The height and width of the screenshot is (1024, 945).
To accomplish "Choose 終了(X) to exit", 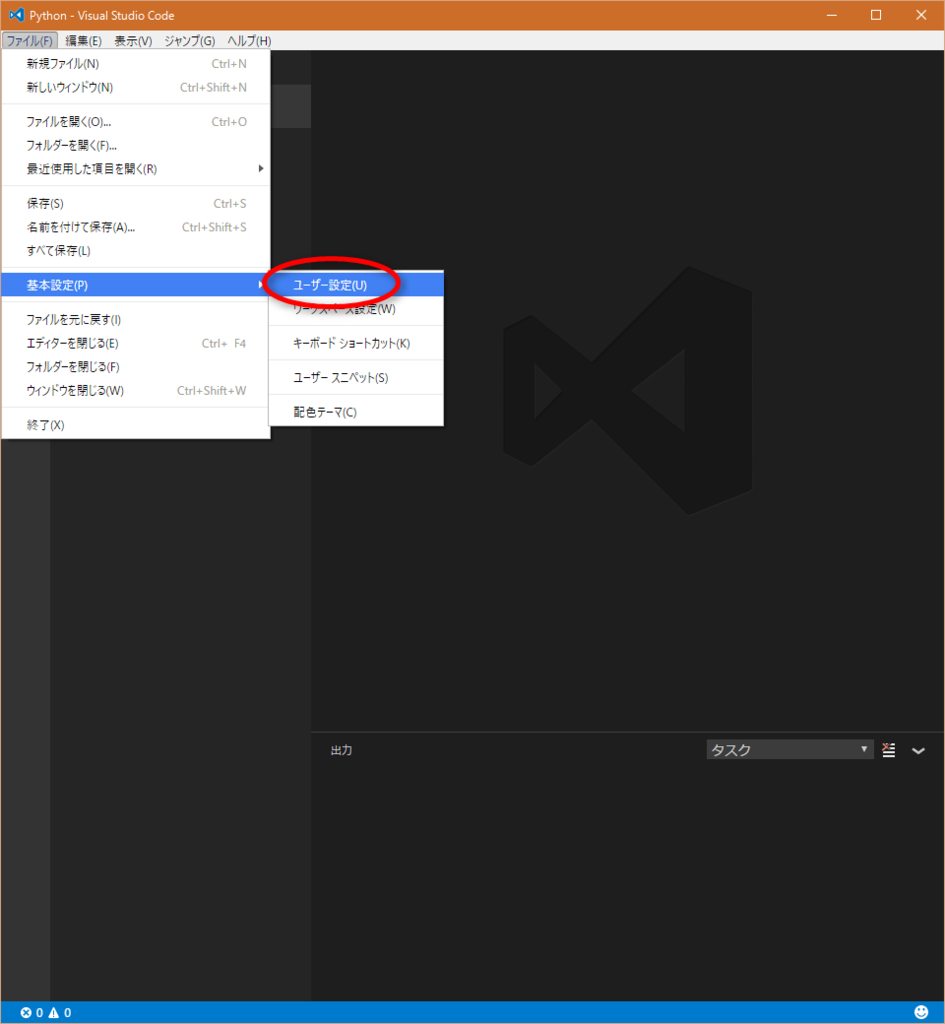I will [x=136, y=424].
